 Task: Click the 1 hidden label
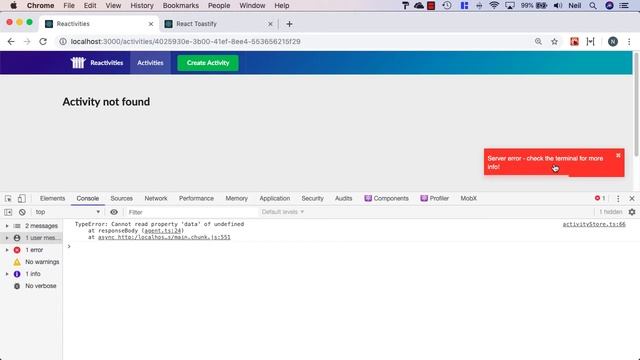tap(611, 212)
